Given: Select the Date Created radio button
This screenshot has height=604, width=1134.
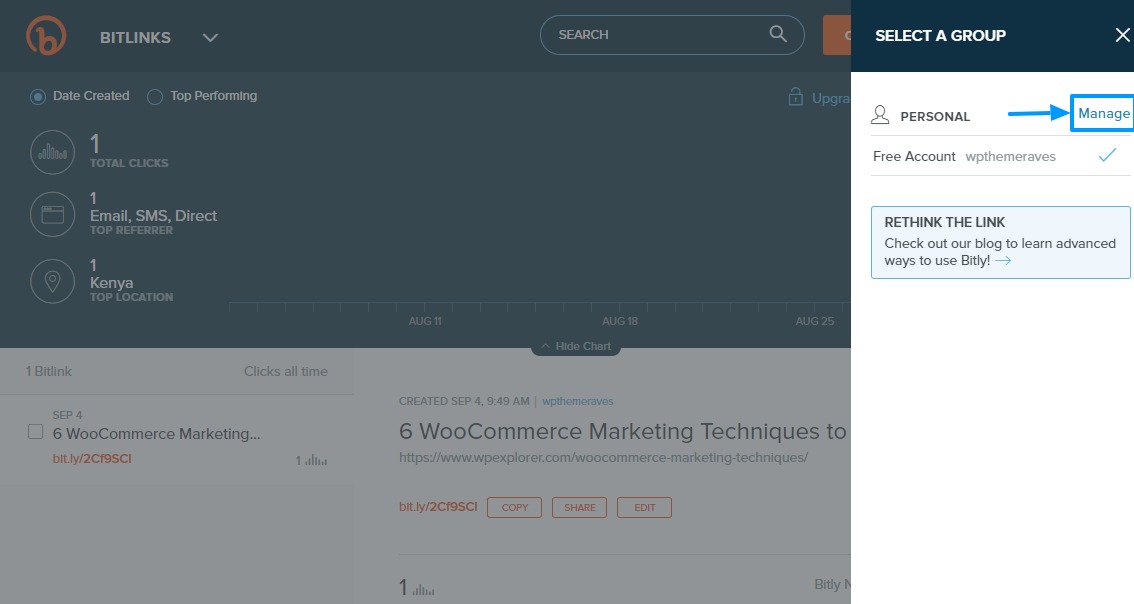Looking at the screenshot, I should [38, 97].
